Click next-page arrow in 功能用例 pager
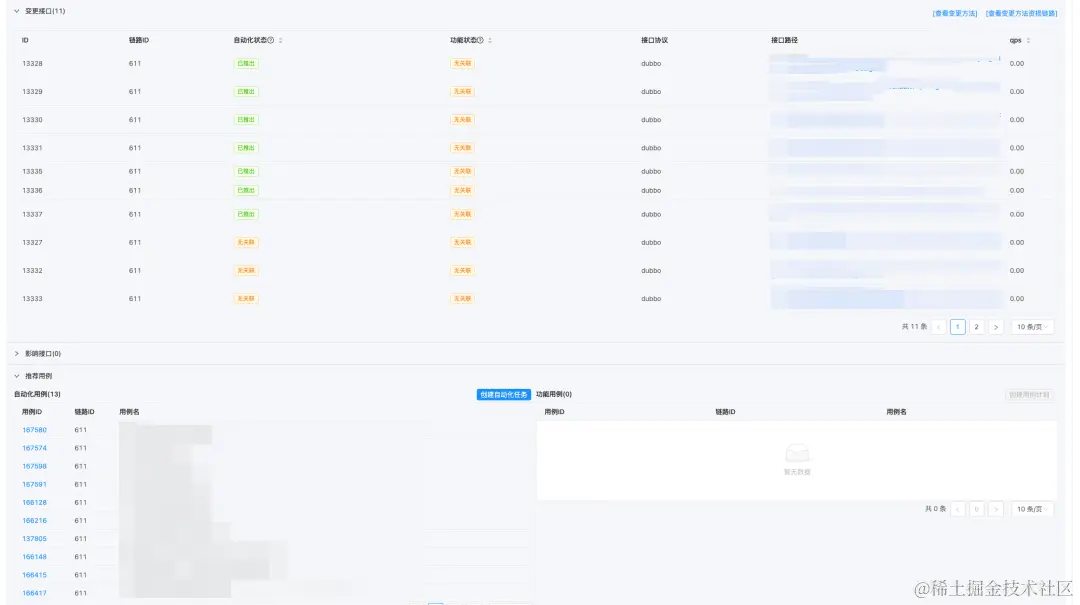Image resolution: width=1080 pixels, height=605 pixels. (995, 509)
